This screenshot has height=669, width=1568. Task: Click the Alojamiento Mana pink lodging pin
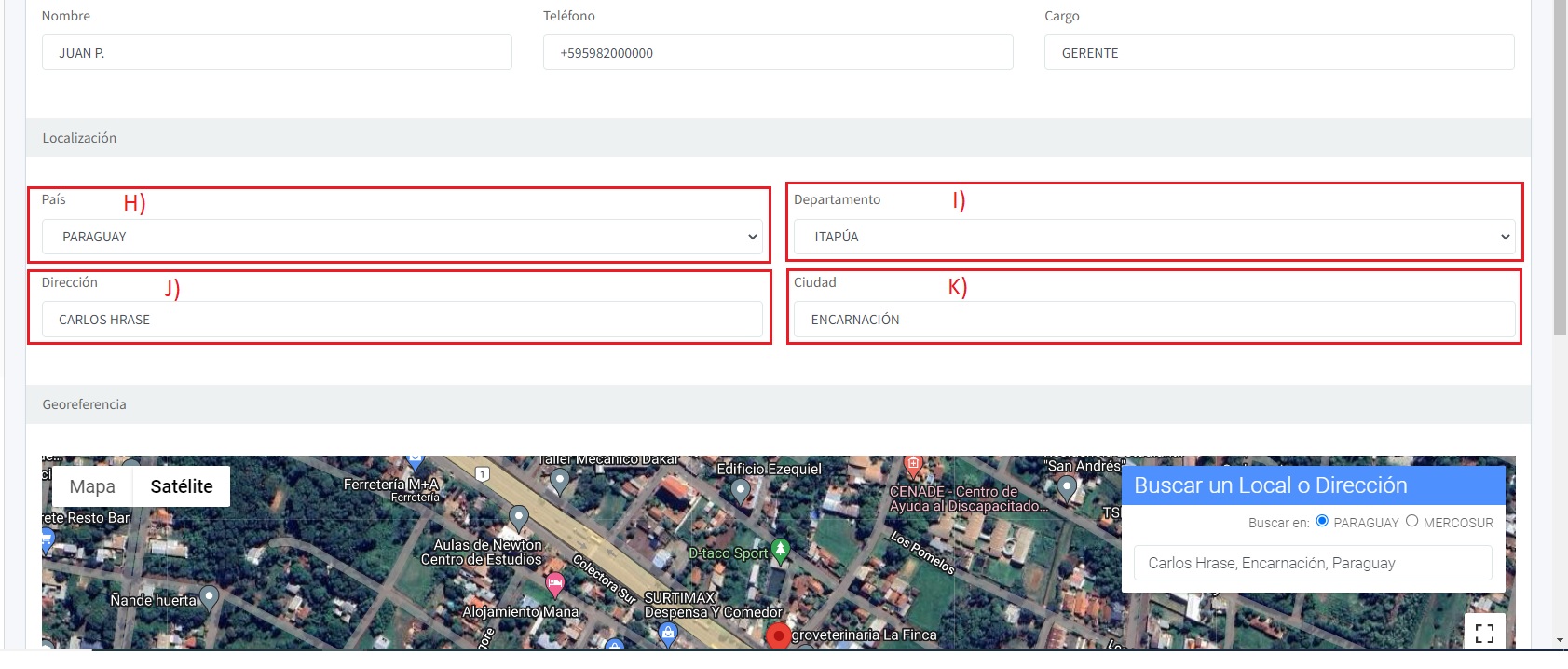(x=554, y=585)
